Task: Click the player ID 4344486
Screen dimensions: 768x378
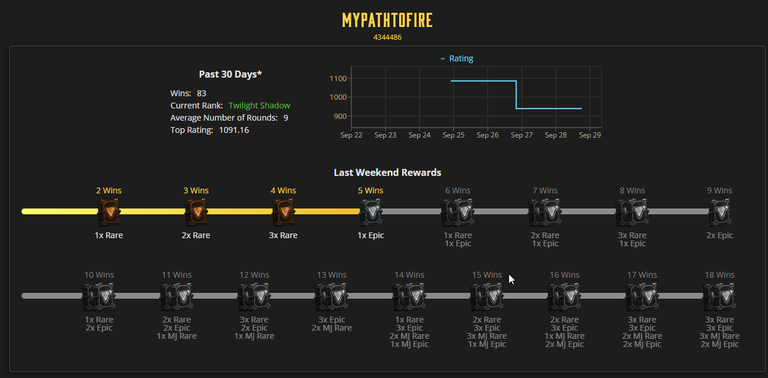Action: (x=387, y=37)
